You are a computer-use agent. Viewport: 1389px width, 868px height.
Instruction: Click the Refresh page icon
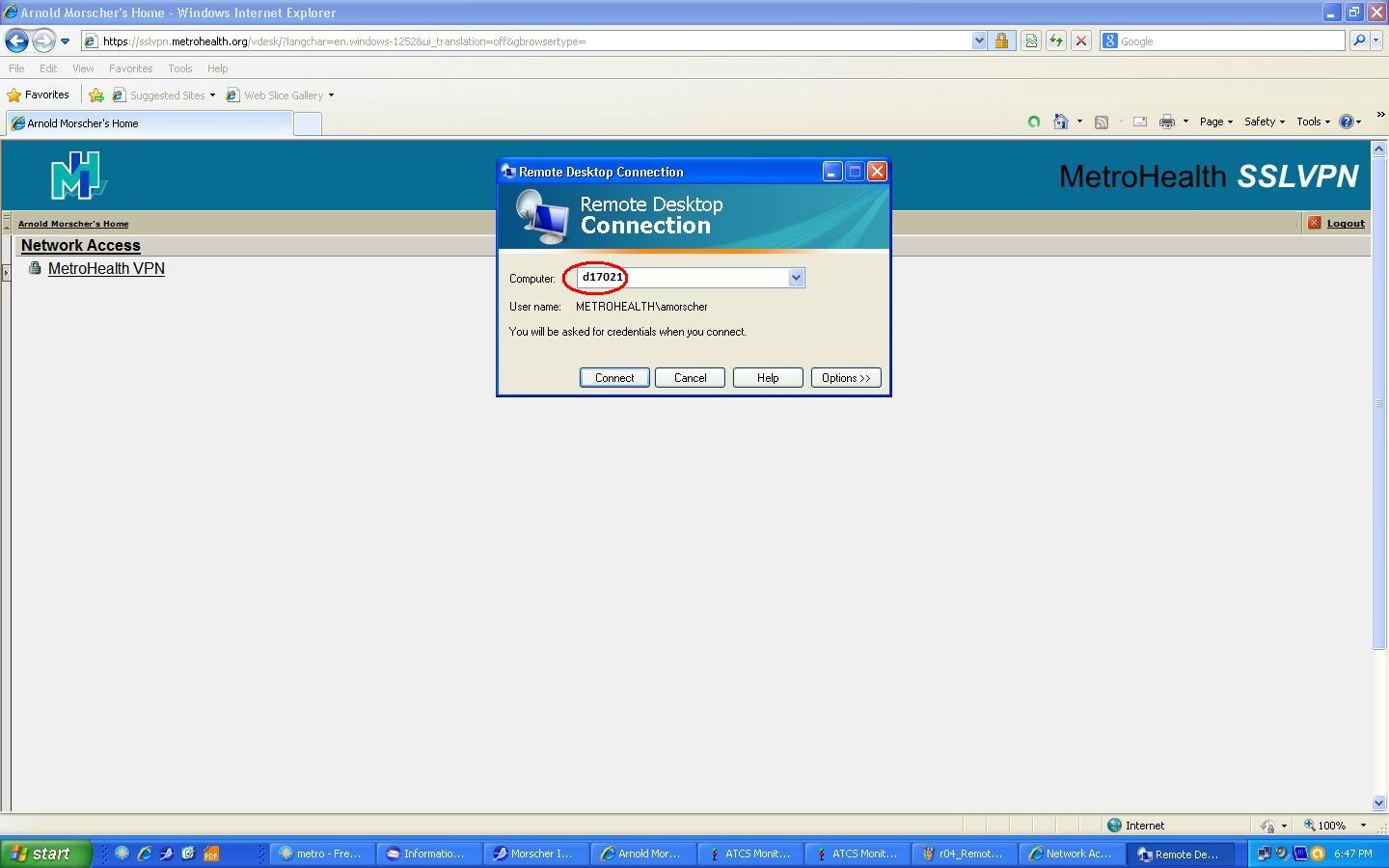coord(1056,41)
